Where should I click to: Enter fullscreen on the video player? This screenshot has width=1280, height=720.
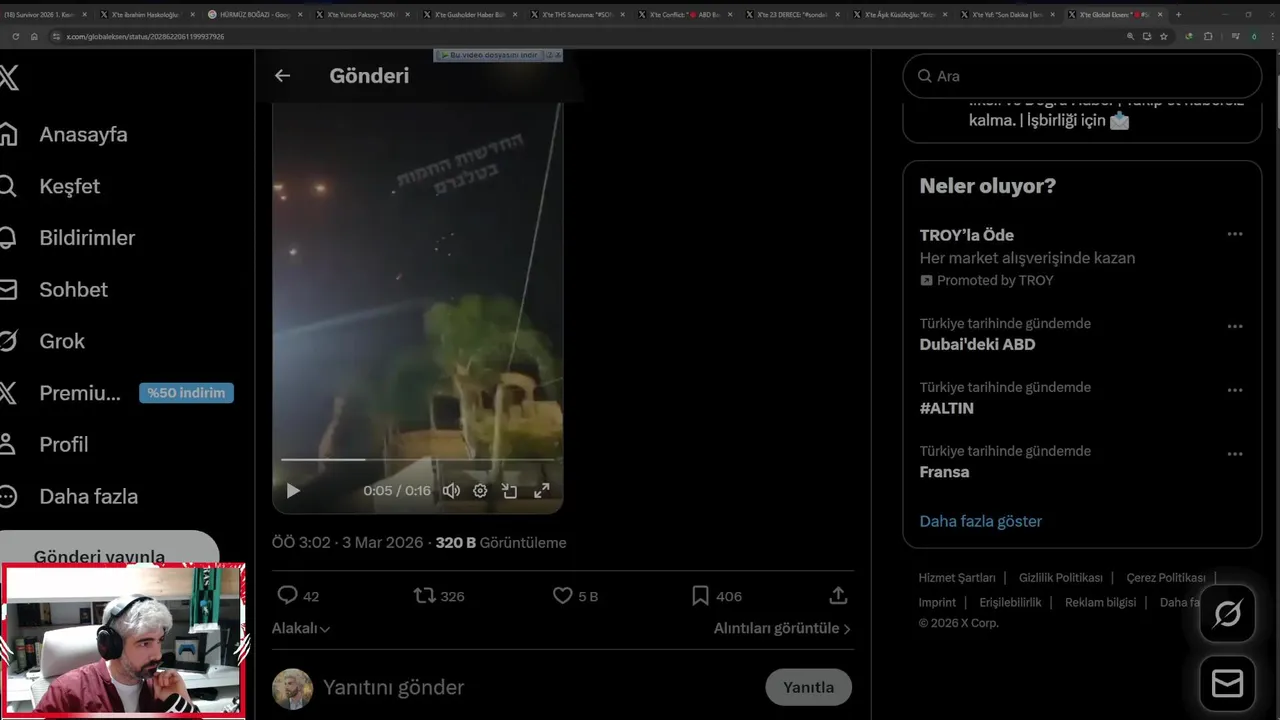click(541, 491)
